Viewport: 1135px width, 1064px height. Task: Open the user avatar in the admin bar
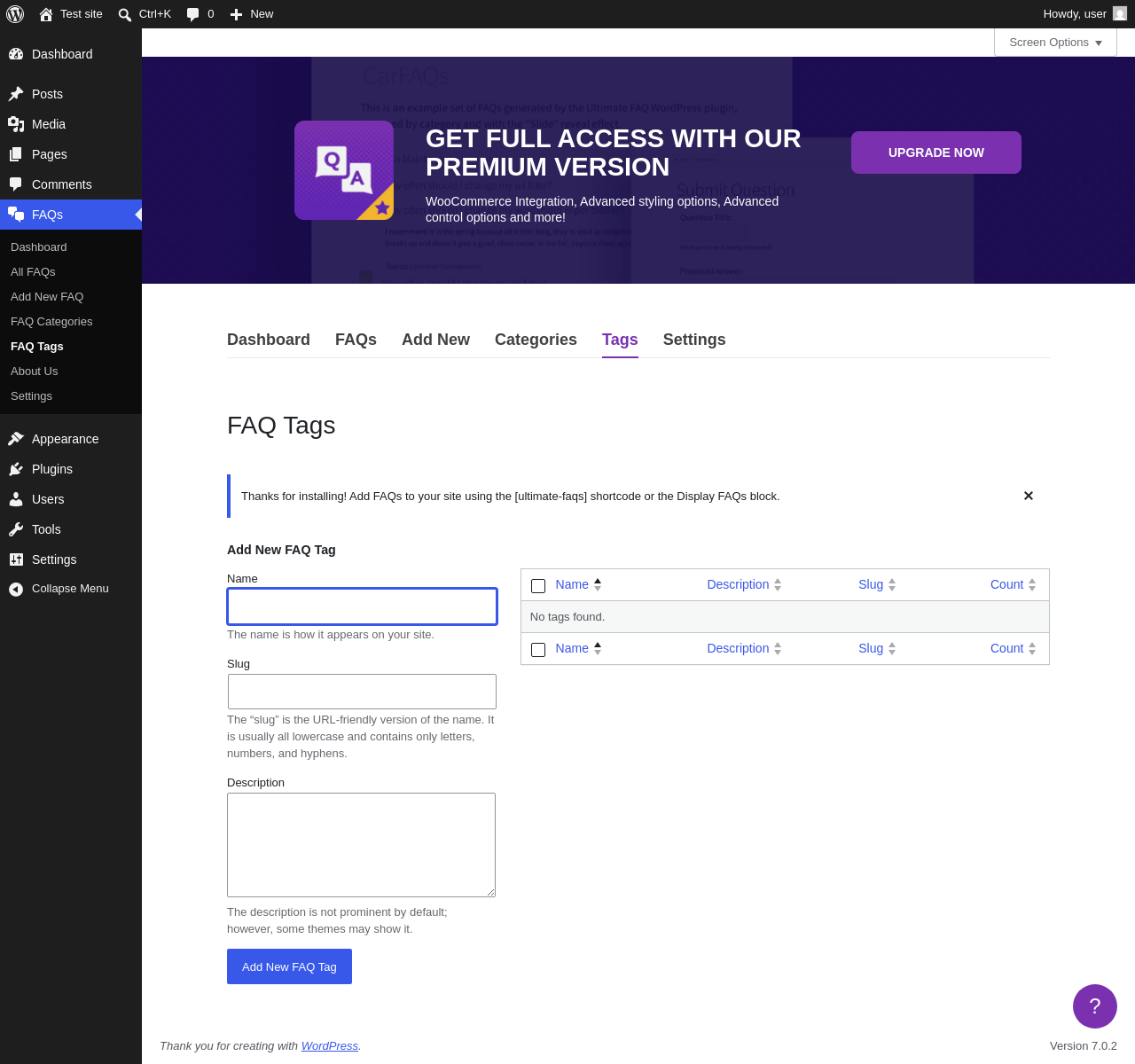[x=1120, y=13]
